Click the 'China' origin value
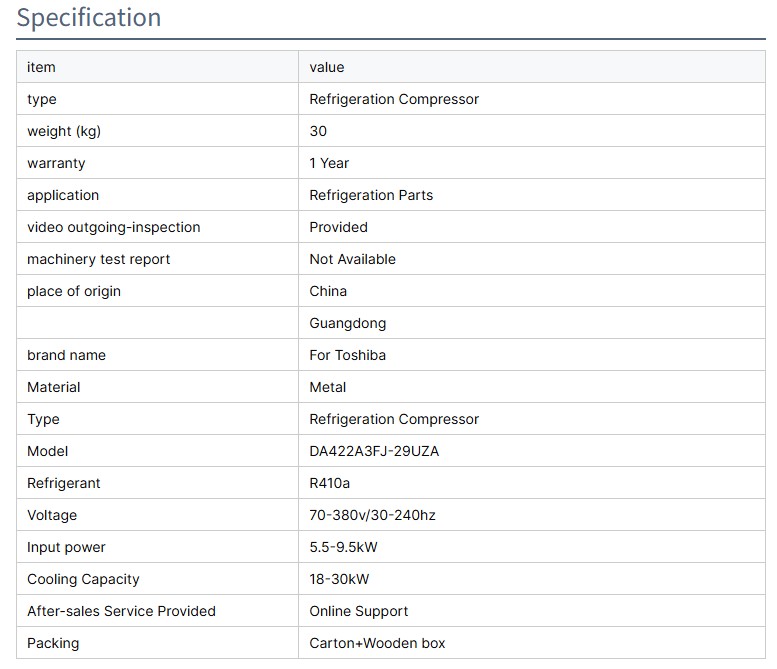The height and width of the screenshot is (669, 777). 328,291
